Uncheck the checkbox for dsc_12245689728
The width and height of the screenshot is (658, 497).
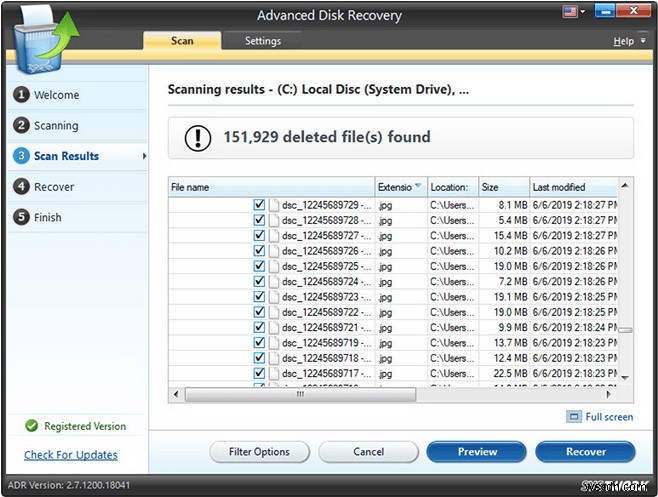click(x=259, y=220)
